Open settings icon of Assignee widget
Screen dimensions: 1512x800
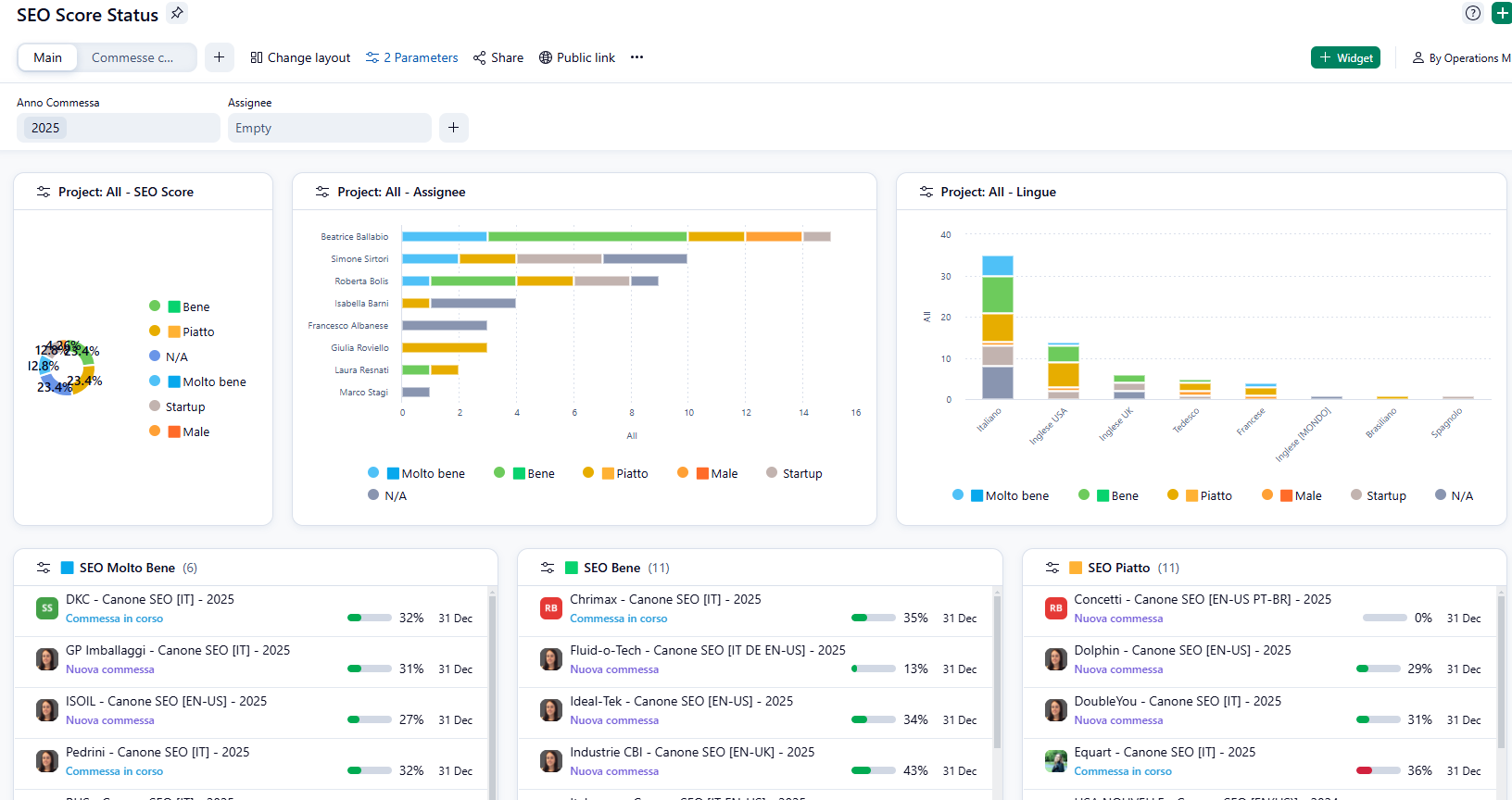pos(322,192)
